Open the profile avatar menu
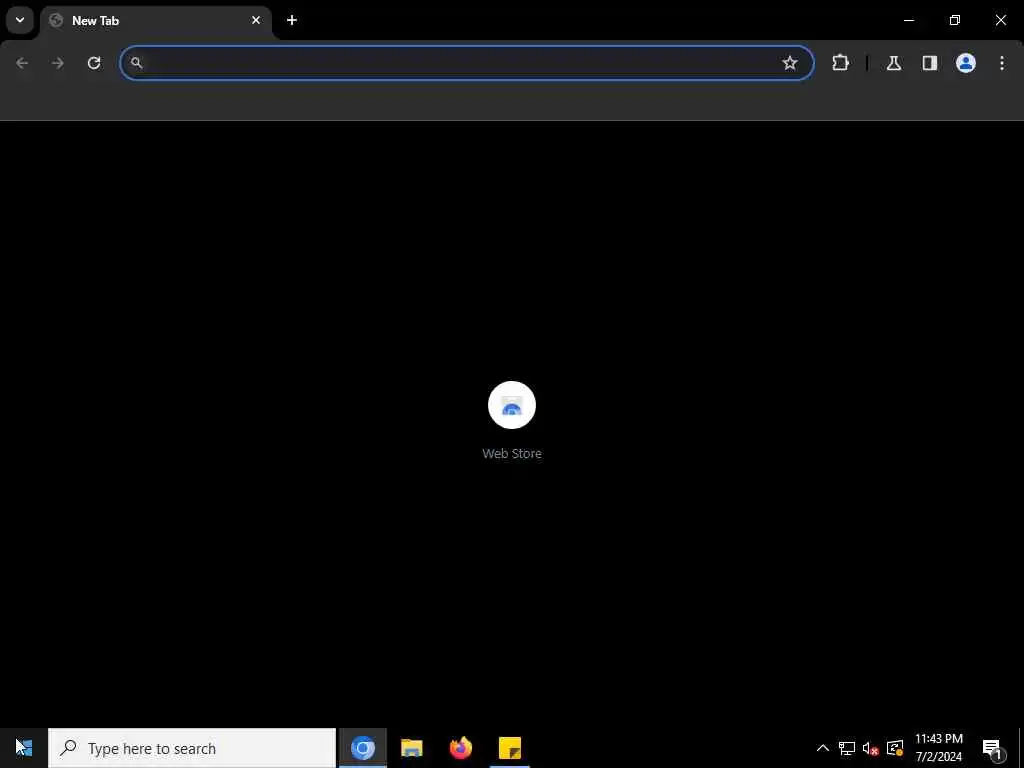Viewport: 1024px width, 768px height. [x=965, y=63]
